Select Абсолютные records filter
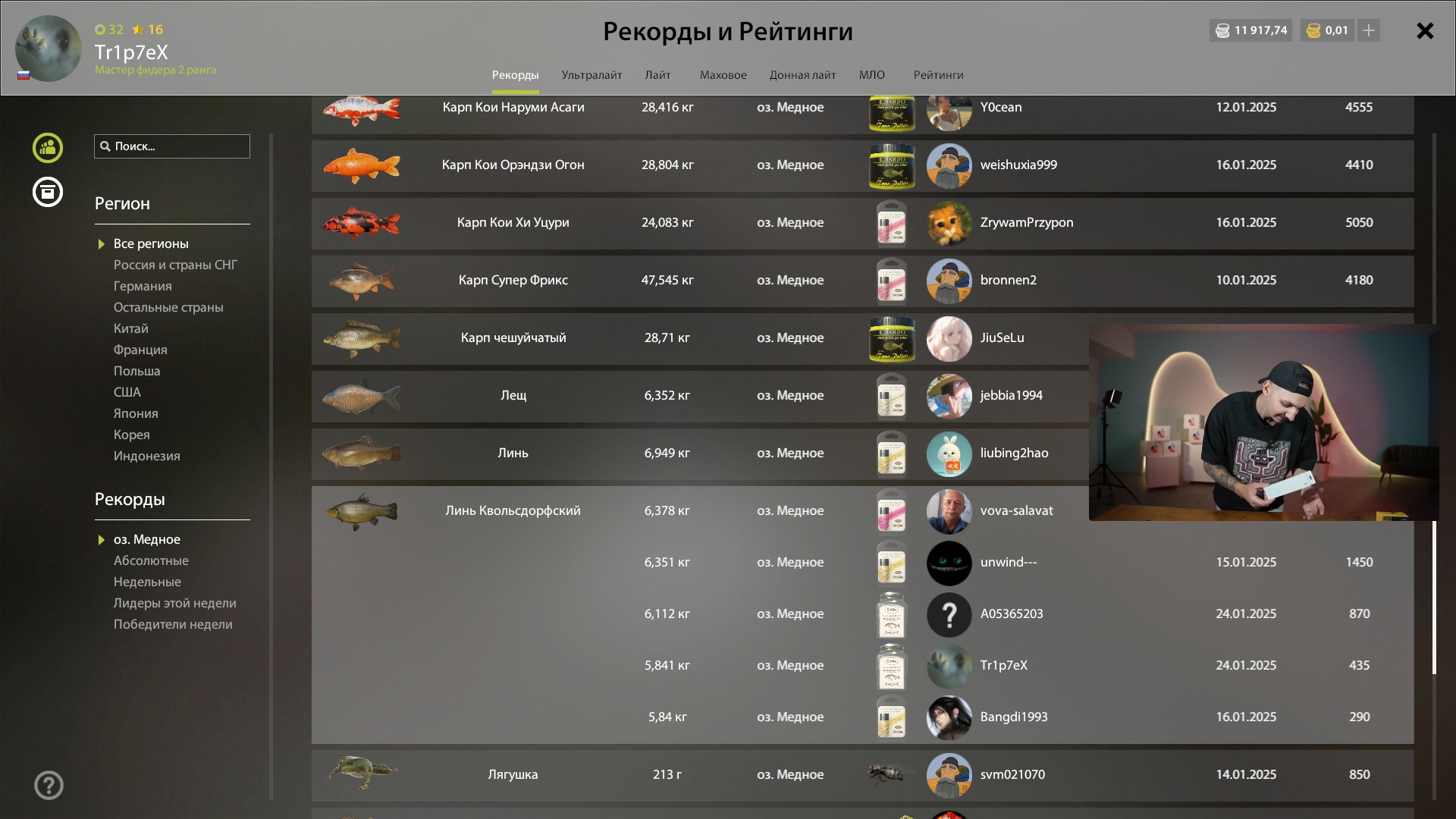Viewport: 1456px width, 819px height. point(151,560)
